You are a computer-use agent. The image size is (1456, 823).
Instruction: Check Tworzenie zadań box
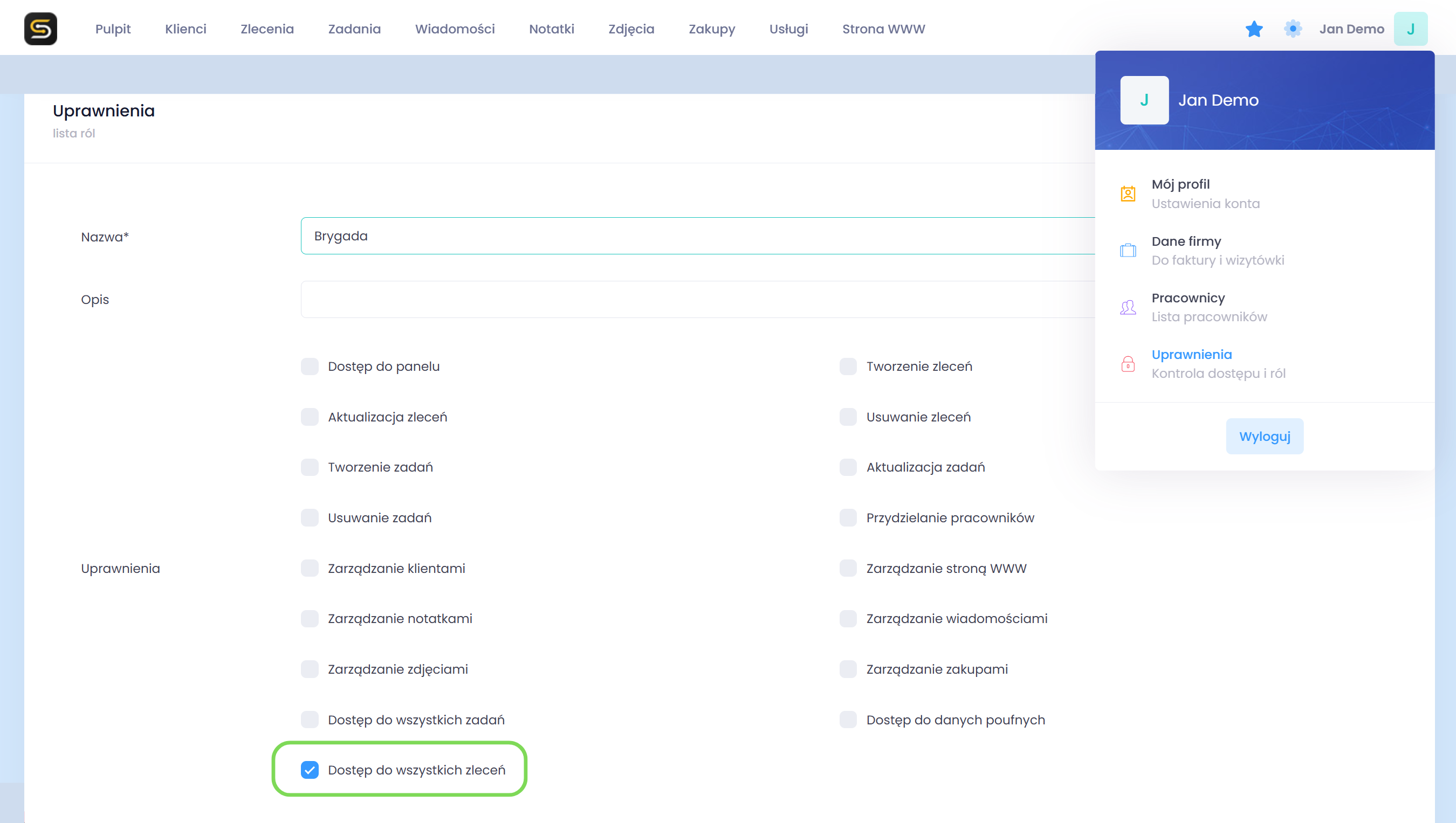click(310, 467)
